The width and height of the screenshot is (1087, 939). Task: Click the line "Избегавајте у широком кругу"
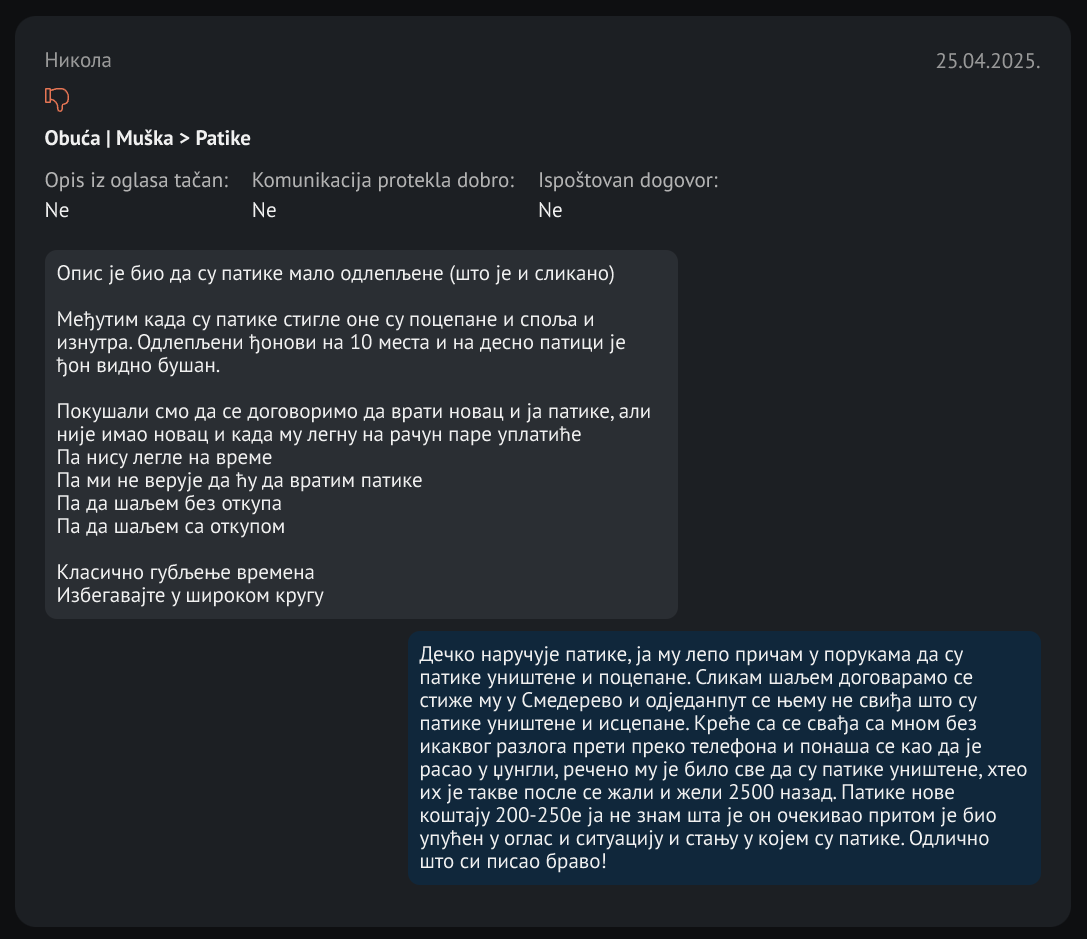tap(190, 595)
